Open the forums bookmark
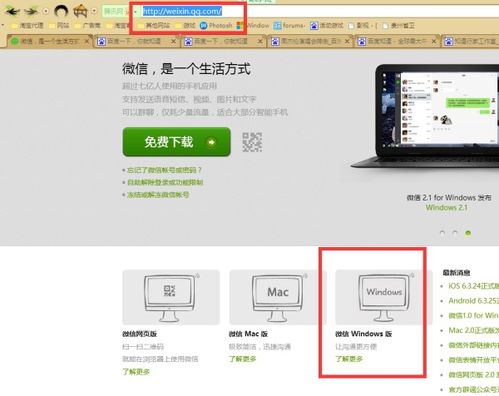The height and width of the screenshot is (396, 499). (x=289, y=25)
